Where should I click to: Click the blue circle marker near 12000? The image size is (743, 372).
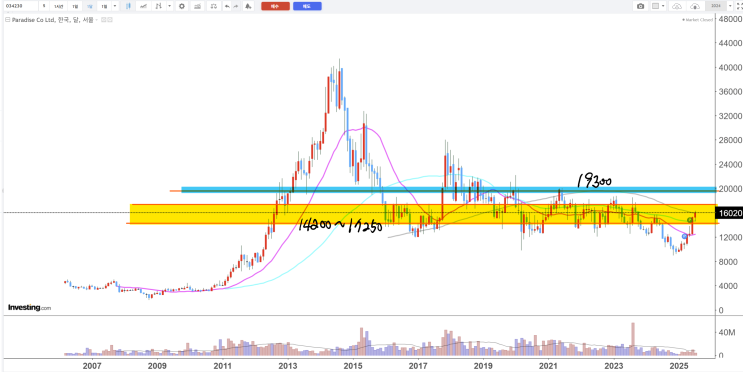pos(684,236)
